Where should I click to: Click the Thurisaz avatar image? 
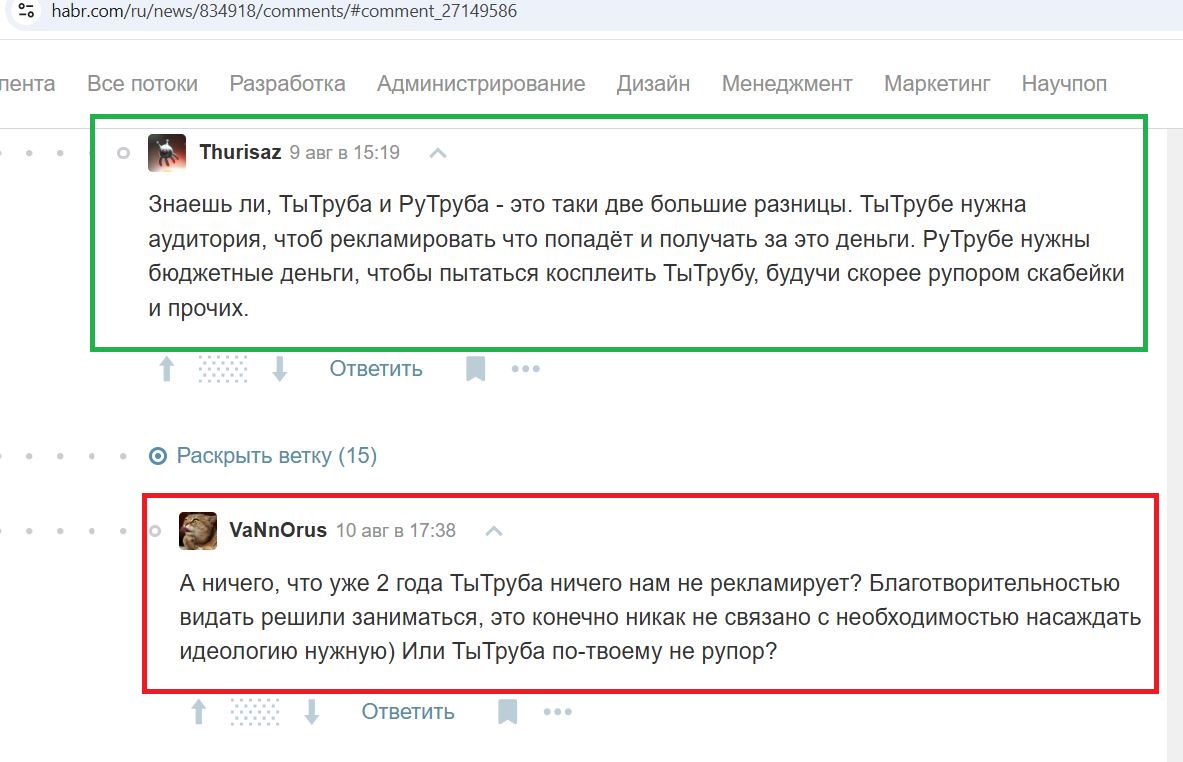click(167, 153)
